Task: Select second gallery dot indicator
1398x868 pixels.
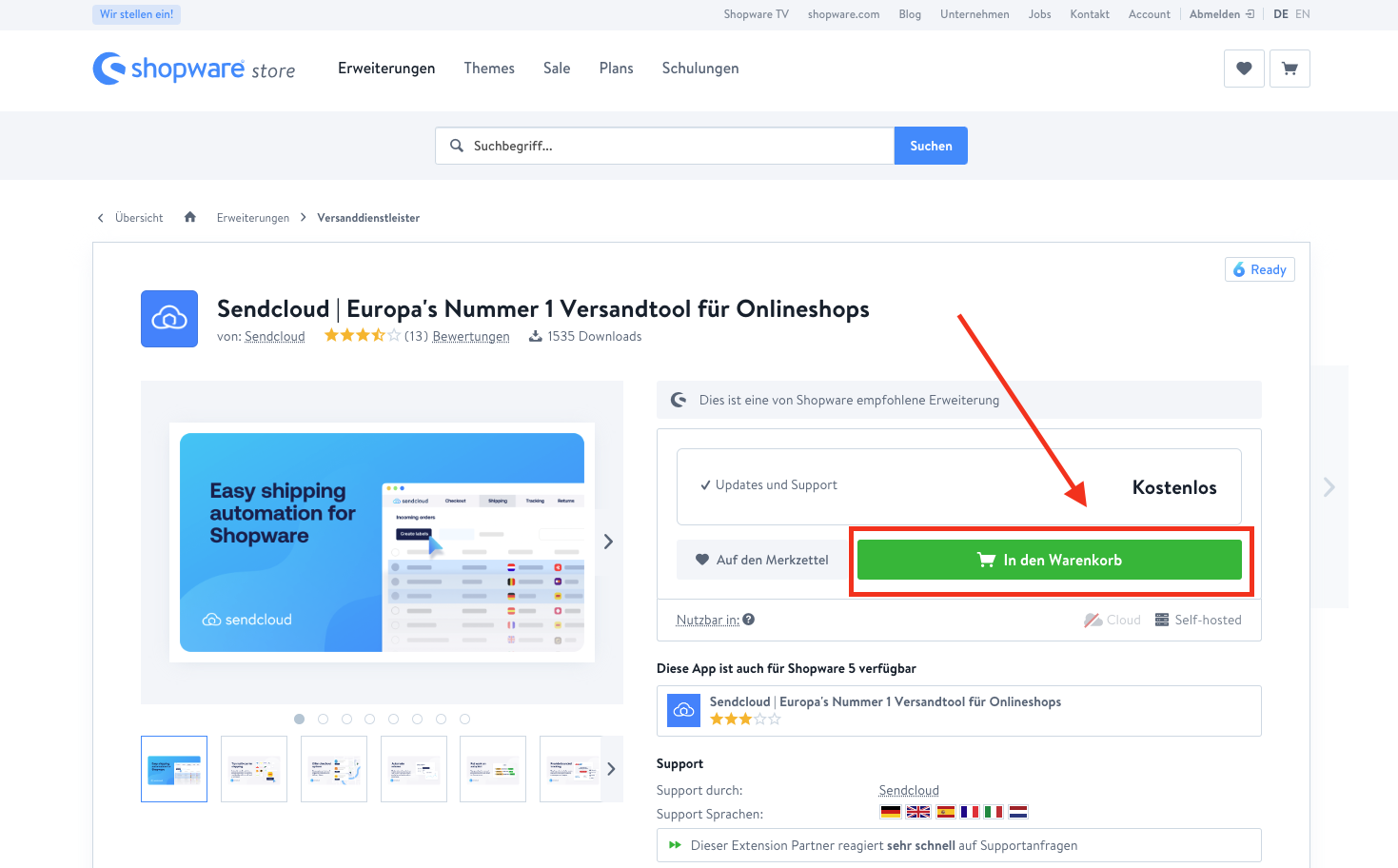Action: [324, 720]
